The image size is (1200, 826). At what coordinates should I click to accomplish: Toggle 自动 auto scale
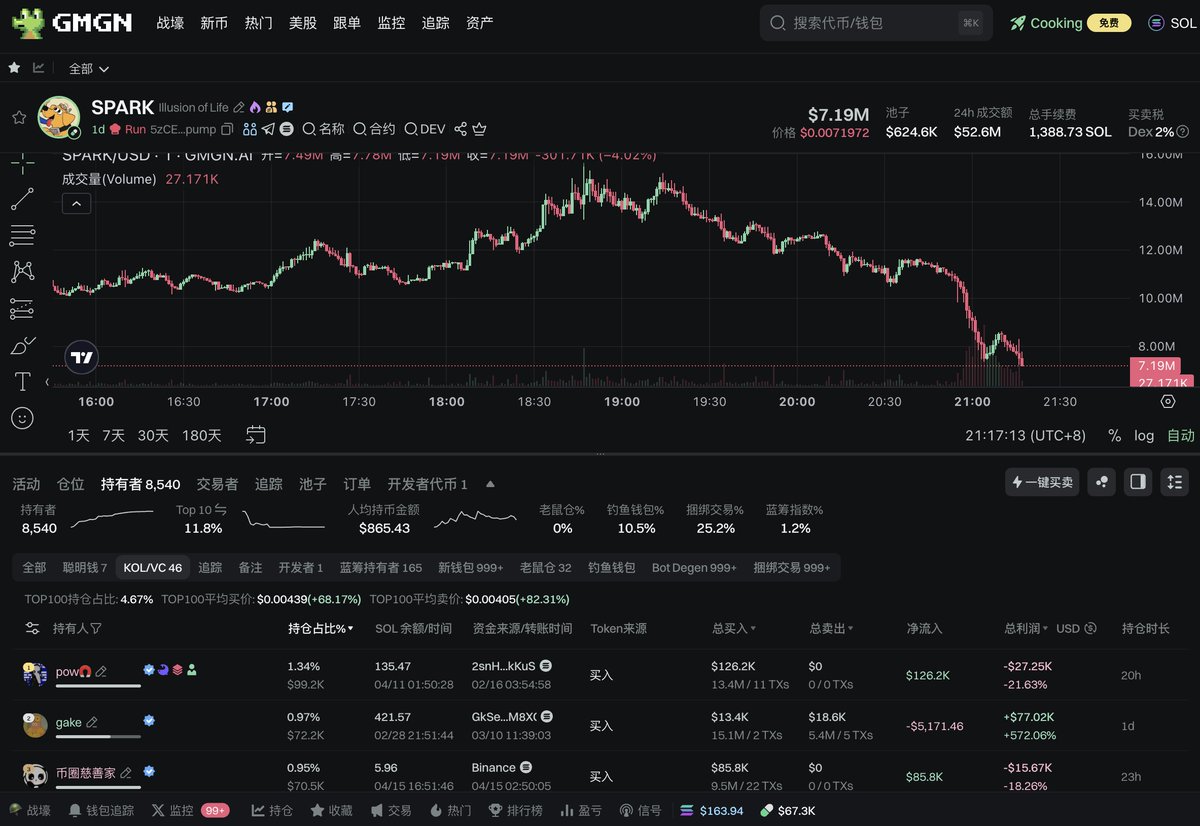(x=1181, y=435)
